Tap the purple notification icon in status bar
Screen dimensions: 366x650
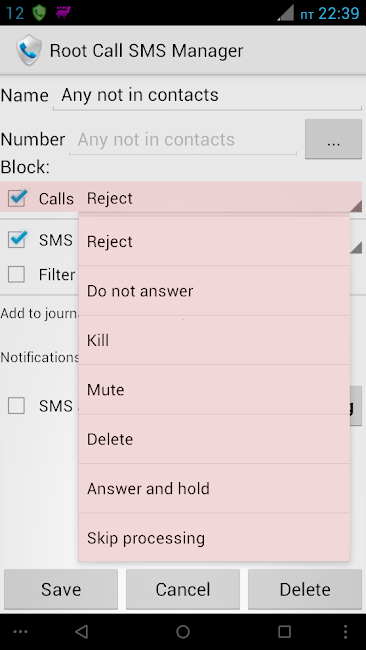[x=63, y=12]
